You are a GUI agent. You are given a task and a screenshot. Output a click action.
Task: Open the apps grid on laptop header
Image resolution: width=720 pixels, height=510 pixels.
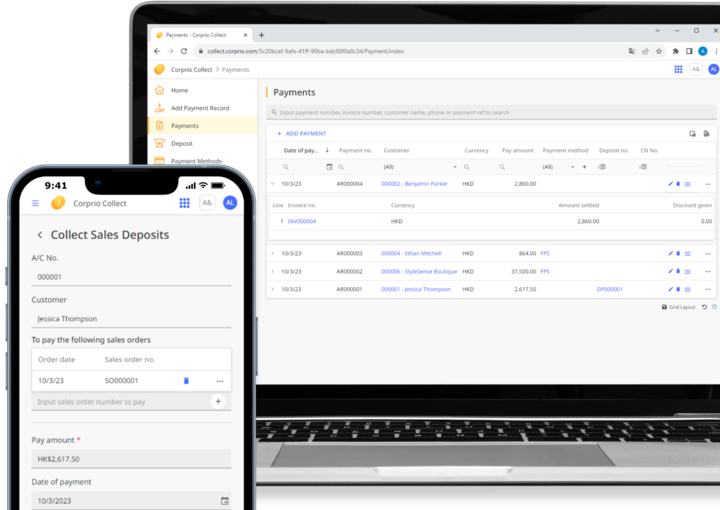678,69
